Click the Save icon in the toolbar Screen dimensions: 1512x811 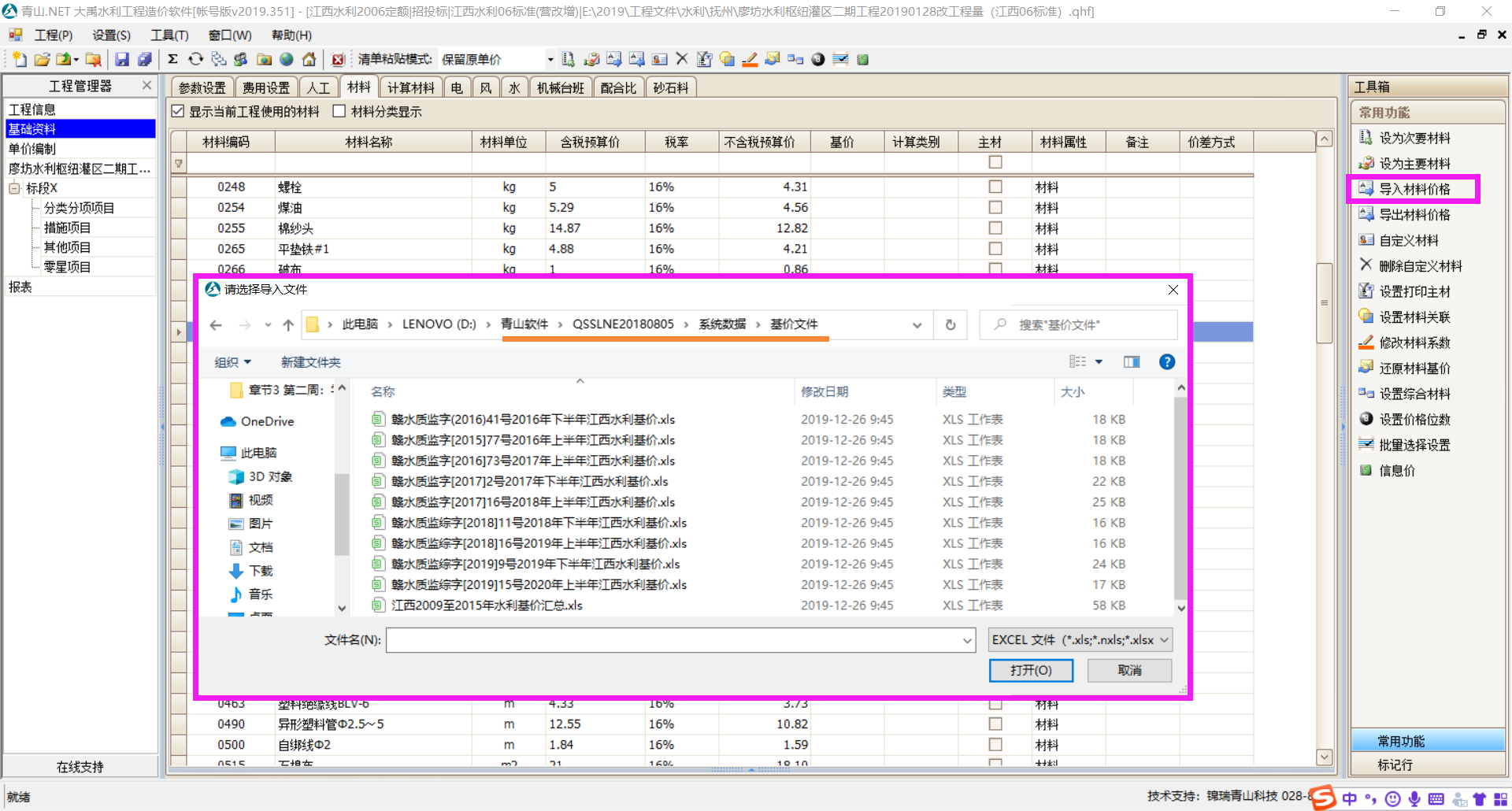tap(122, 60)
